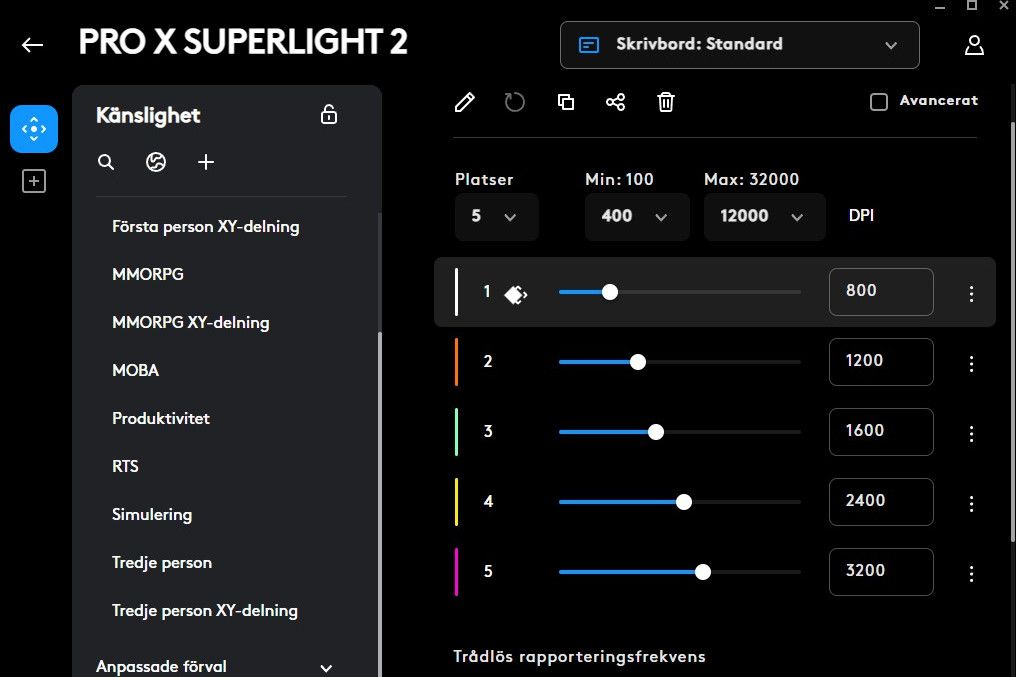This screenshot has height=677, width=1016.
Task: Click the DPI shift icon on row 1
Action: 516,295
